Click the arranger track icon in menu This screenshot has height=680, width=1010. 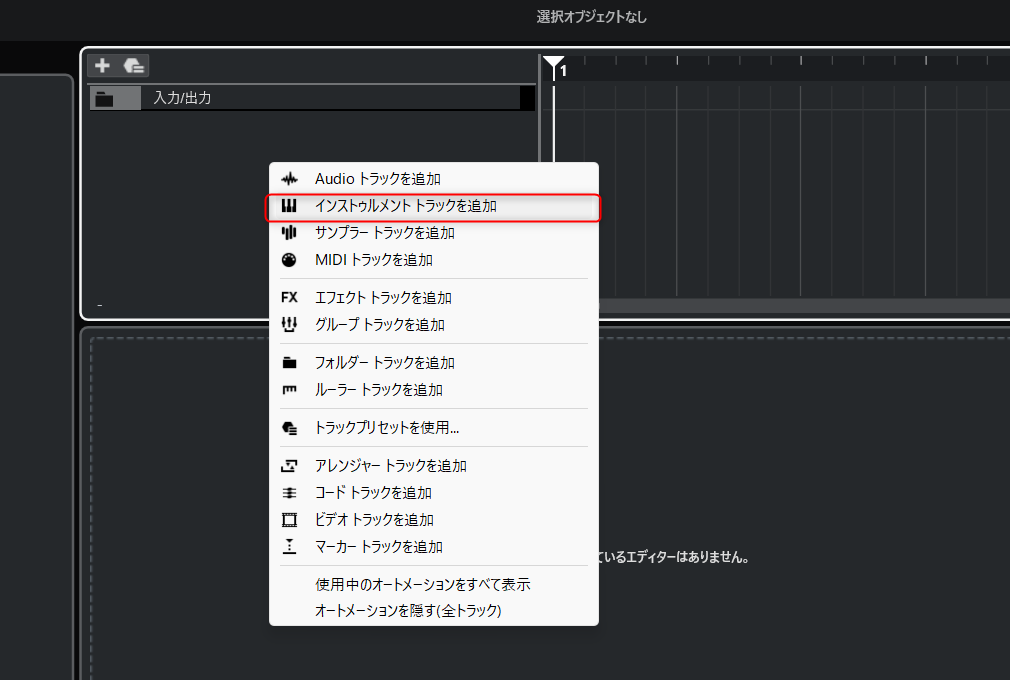point(289,466)
